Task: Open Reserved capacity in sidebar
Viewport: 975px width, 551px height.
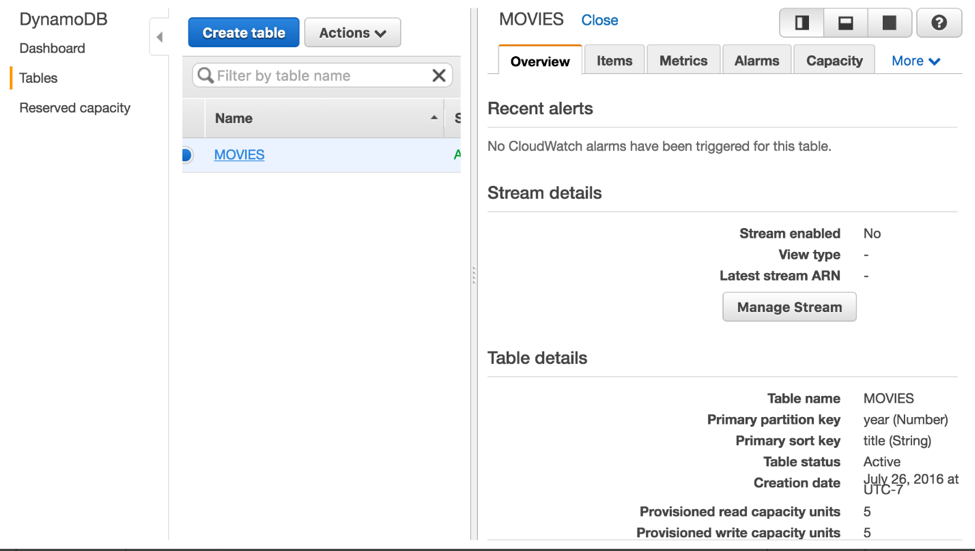Action: (x=75, y=108)
